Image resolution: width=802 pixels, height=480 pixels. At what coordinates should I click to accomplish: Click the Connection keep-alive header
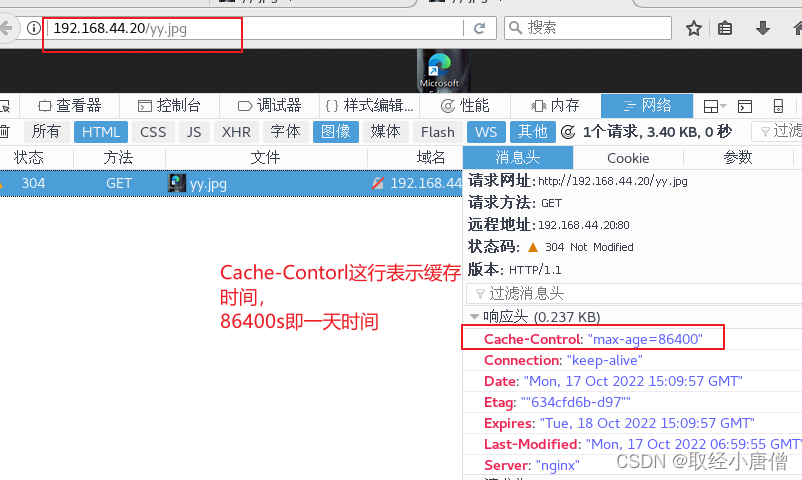click(563, 360)
